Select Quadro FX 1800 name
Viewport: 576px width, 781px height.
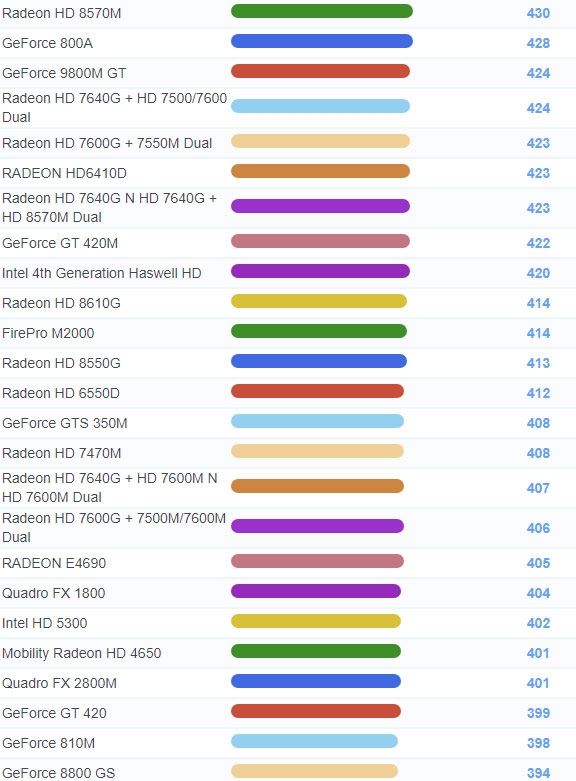[54, 593]
